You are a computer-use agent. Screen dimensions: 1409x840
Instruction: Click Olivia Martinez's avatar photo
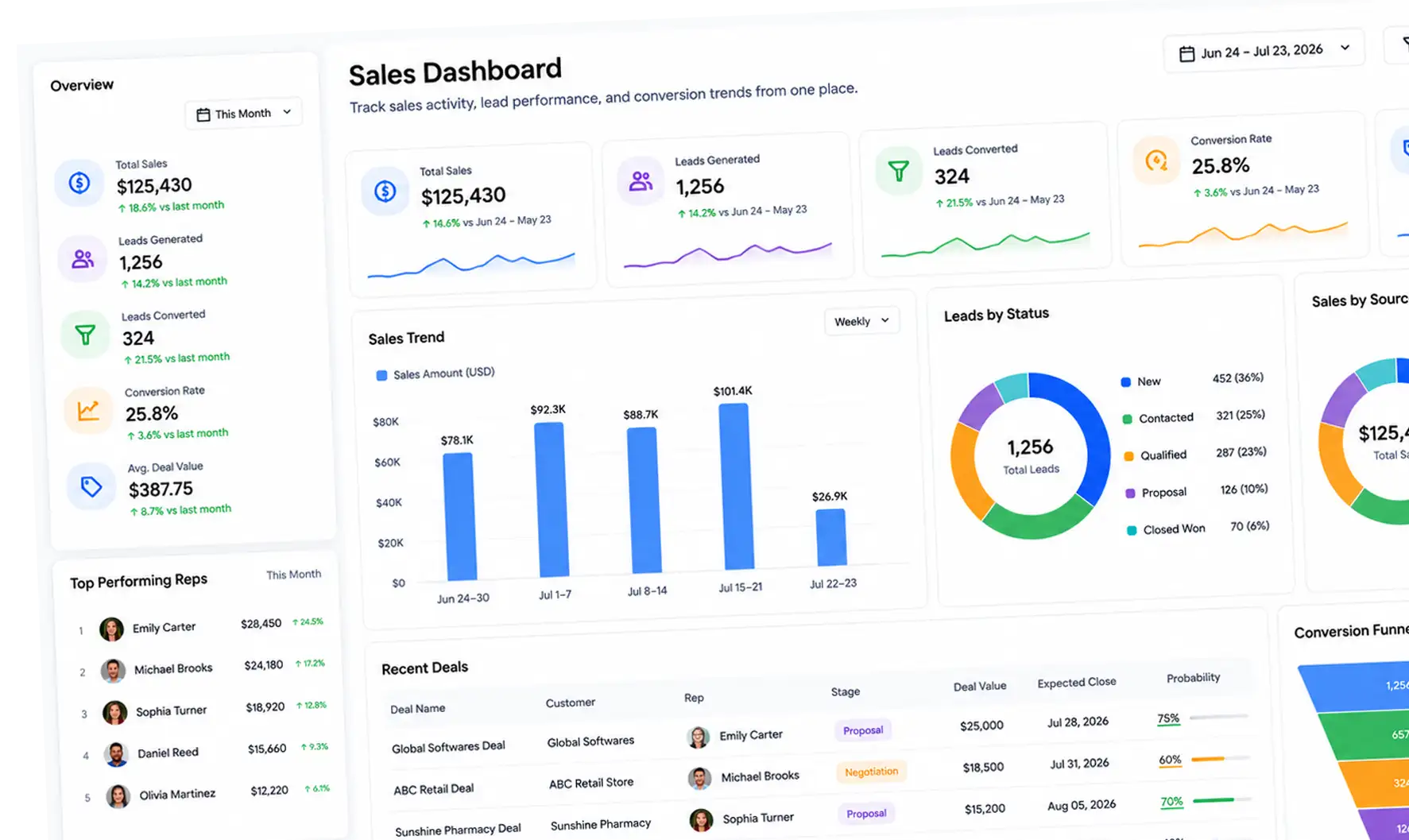118,796
